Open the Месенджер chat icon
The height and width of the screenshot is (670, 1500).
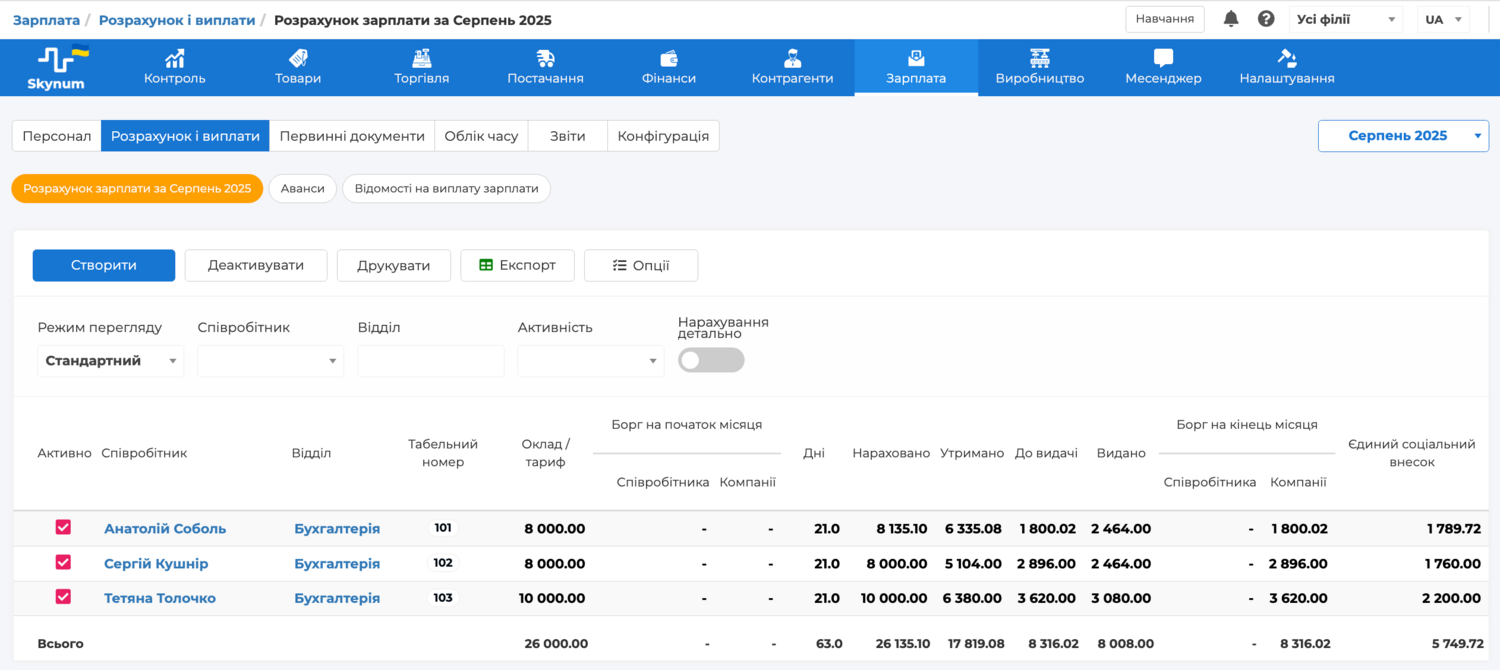coord(1163,58)
